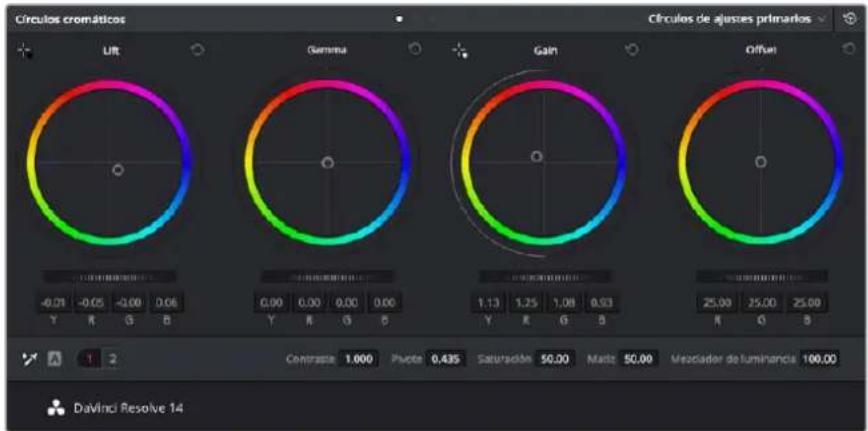Image resolution: width=868 pixels, height=431 pixels.
Task: Click the Offset wheel control point
Action: coord(761,162)
